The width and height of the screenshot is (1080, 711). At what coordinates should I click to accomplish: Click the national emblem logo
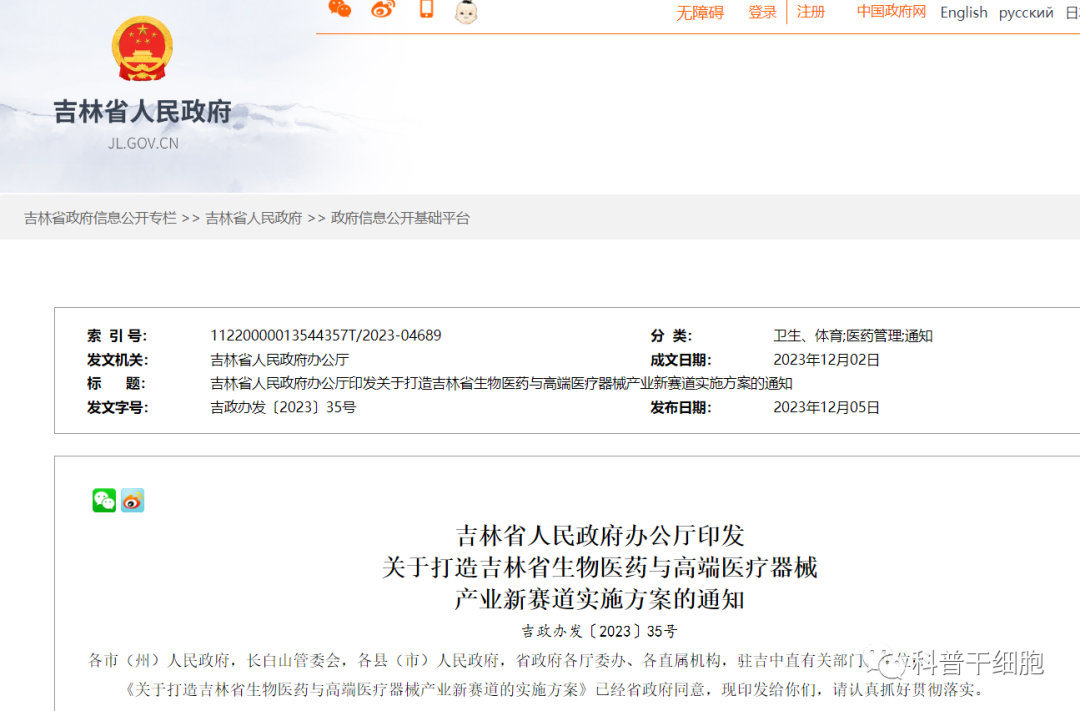tap(142, 49)
